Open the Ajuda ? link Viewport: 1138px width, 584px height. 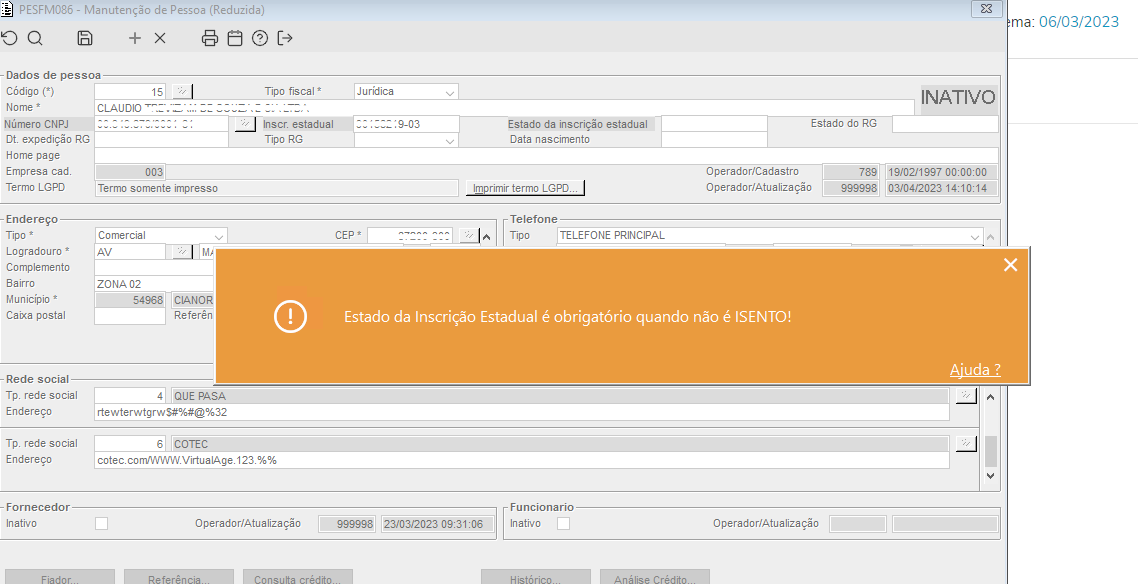pos(975,369)
